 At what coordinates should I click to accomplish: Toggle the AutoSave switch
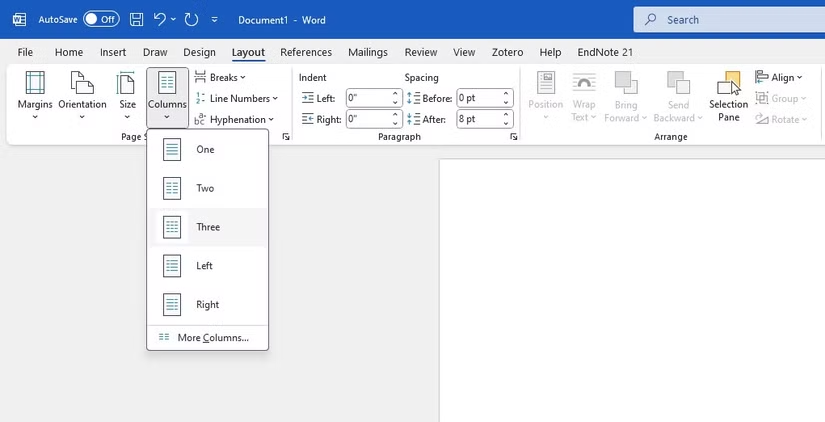[101, 19]
